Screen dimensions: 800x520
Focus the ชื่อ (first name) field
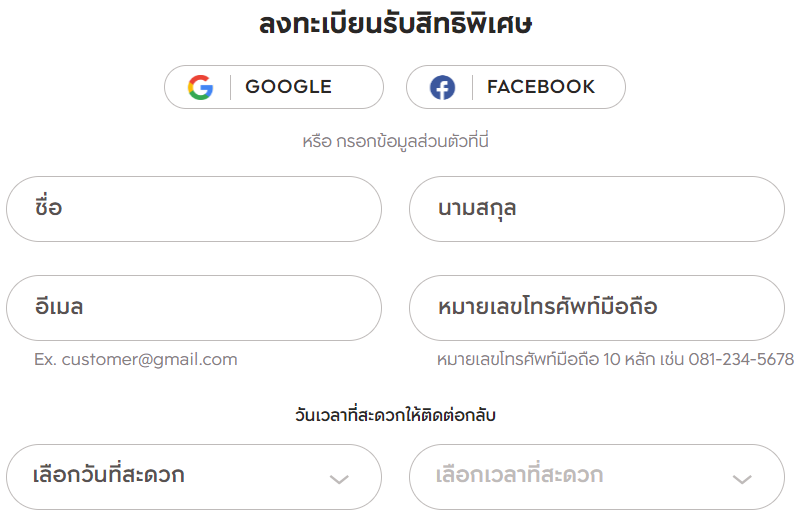(194, 209)
